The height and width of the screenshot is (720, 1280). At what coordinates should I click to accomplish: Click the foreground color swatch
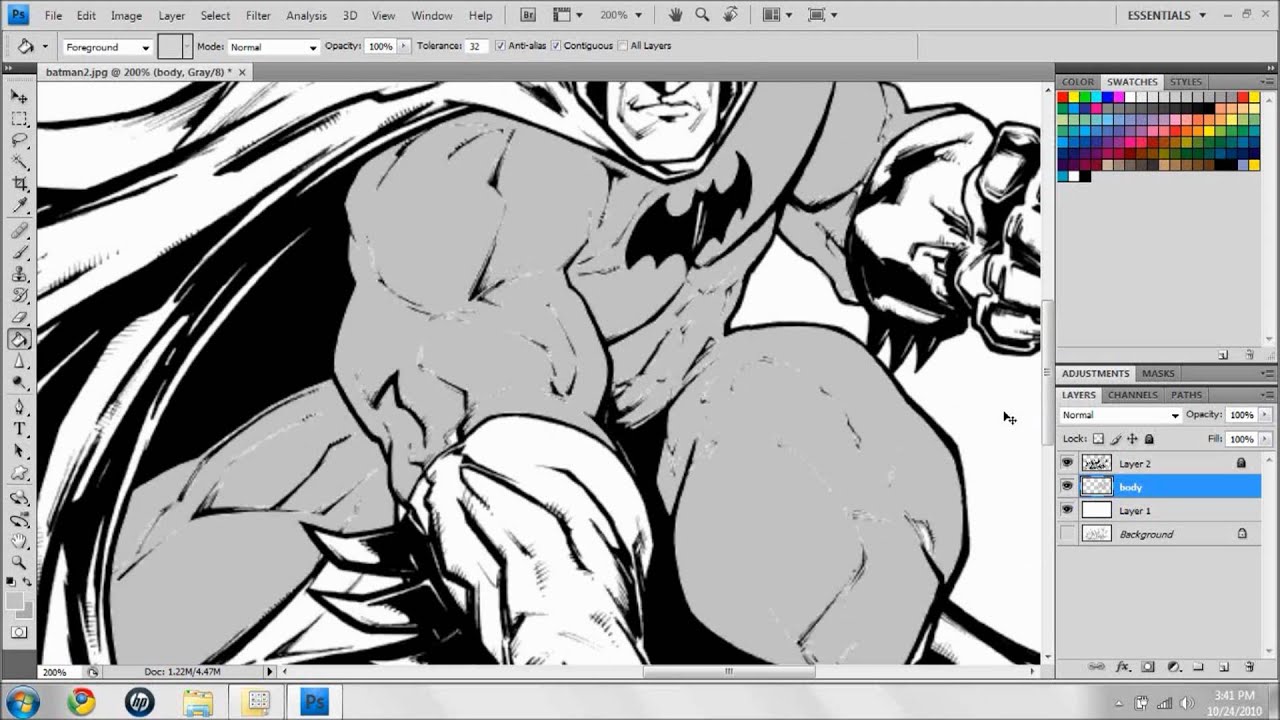(x=14, y=600)
